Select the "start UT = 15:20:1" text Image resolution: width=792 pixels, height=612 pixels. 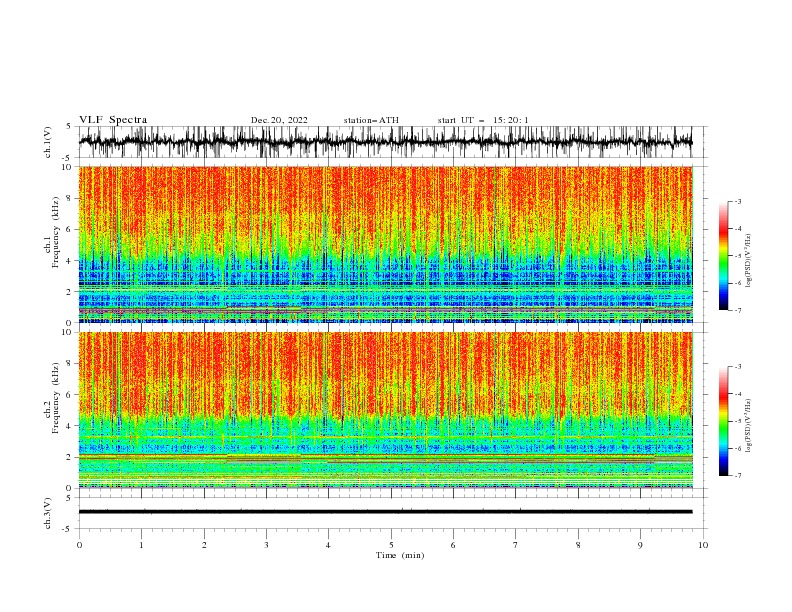click(482, 120)
